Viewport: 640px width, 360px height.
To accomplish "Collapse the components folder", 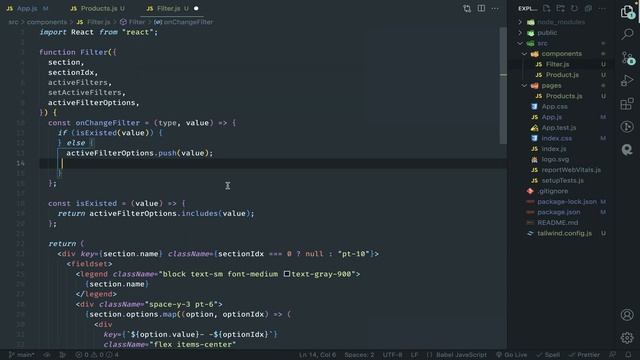I will pyautogui.click(x=524, y=54).
